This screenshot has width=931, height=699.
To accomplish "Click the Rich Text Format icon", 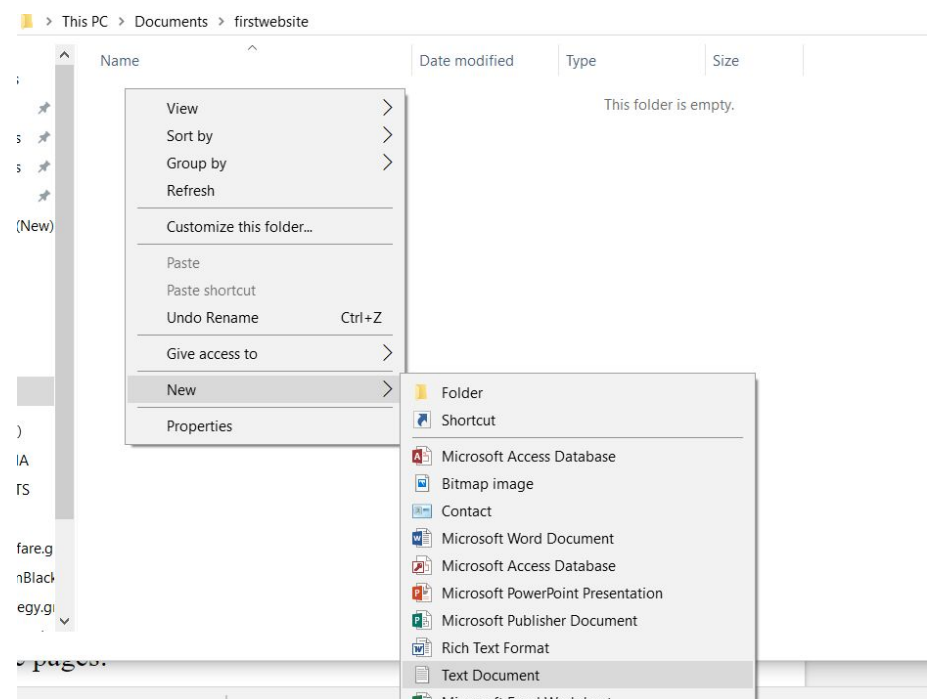I will pyautogui.click(x=421, y=648).
